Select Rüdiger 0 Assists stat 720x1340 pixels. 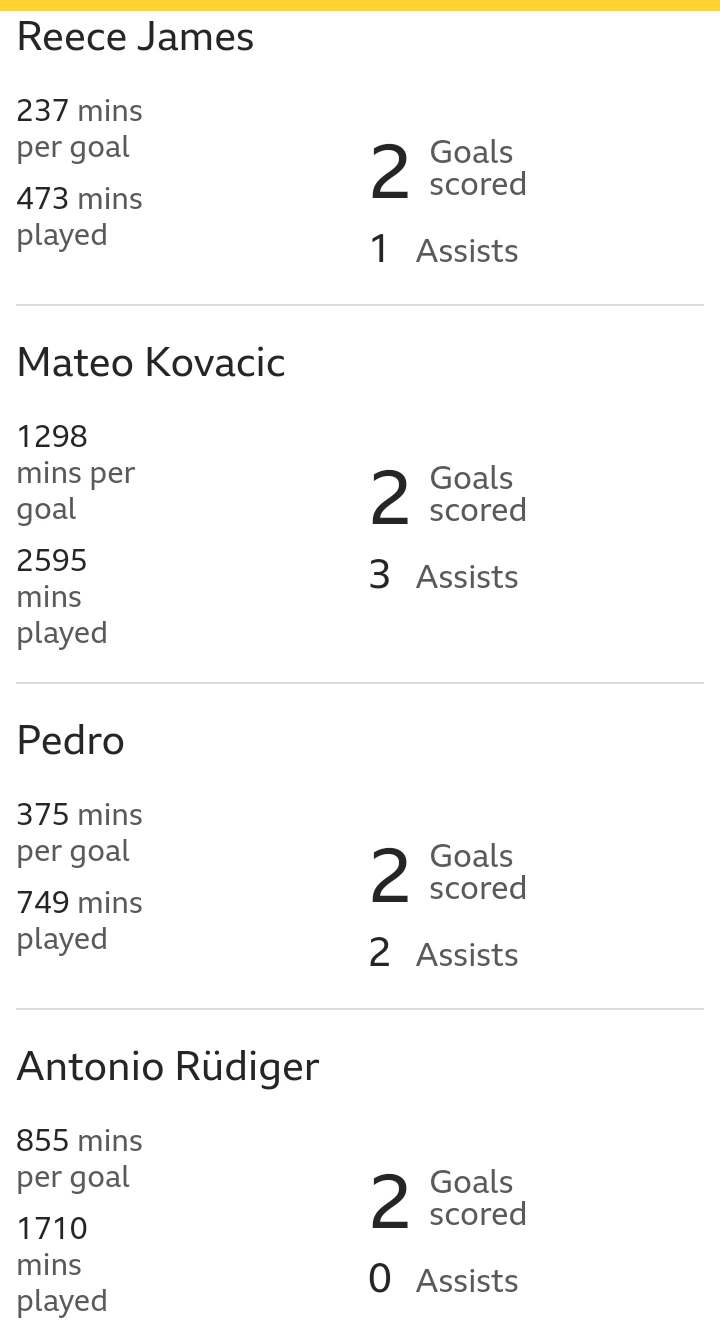pyautogui.click(x=444, y=1280)
